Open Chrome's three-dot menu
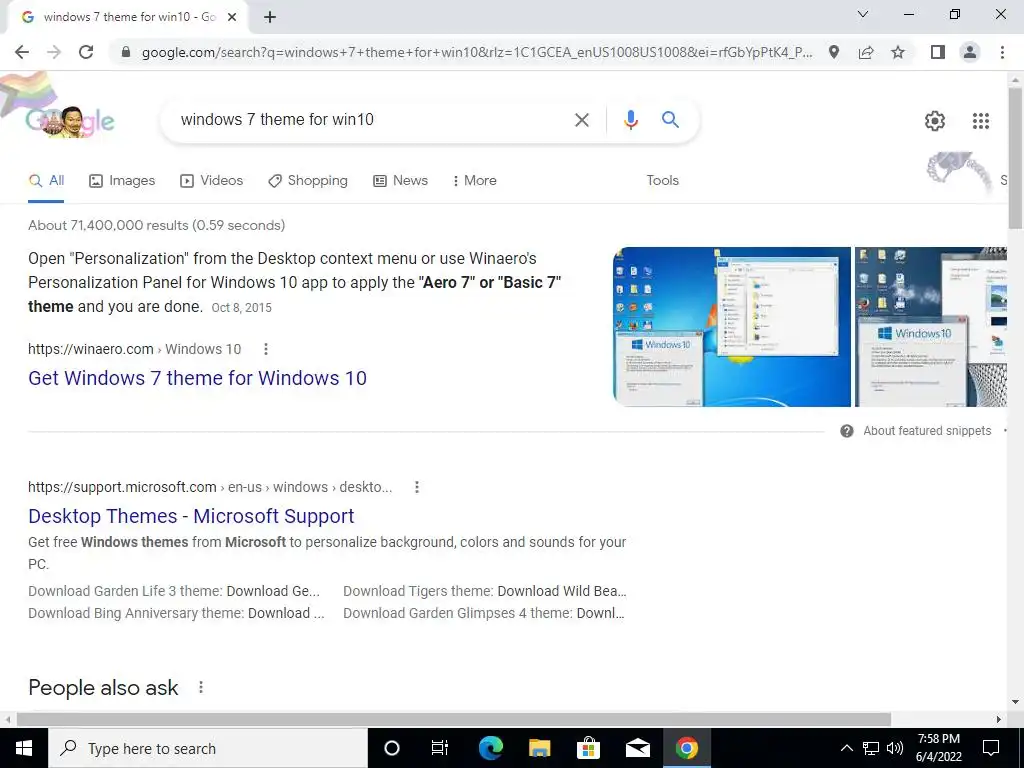Viewport: 1024px width, 768px height. pyautogui.click(x=1002, y=52)
